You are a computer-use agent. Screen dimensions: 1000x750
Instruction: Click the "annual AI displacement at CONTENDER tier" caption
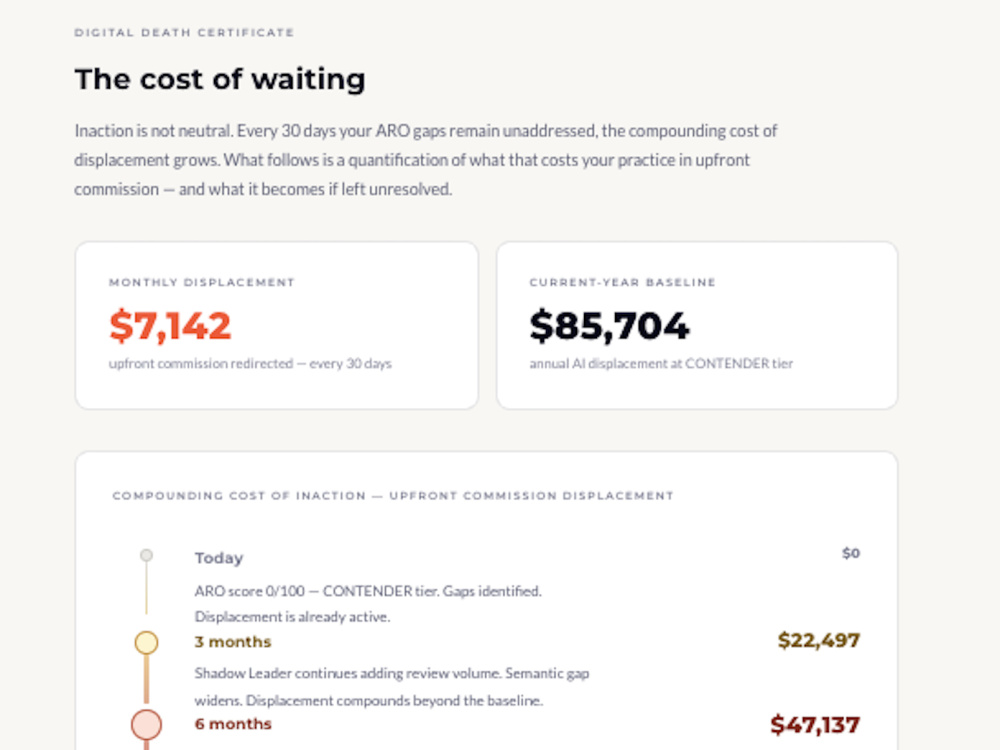(x=661, y=364)
